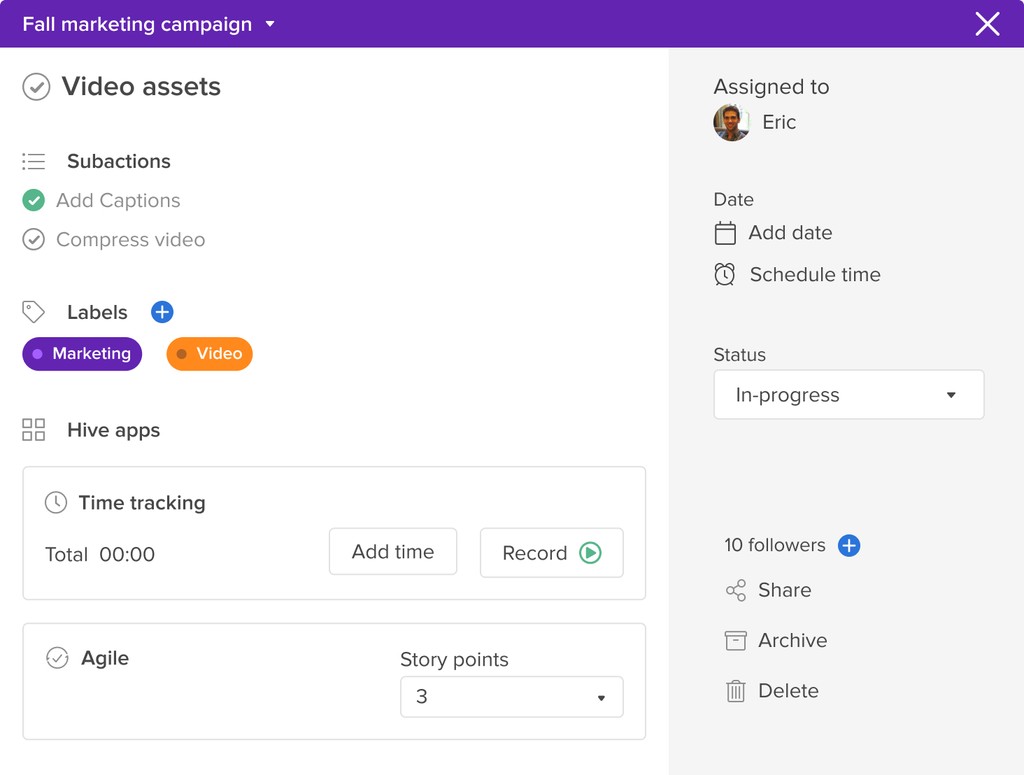The image size is (1024, 775).
Task: Click the Compress video subaction text
Action: tap(131, 240)
